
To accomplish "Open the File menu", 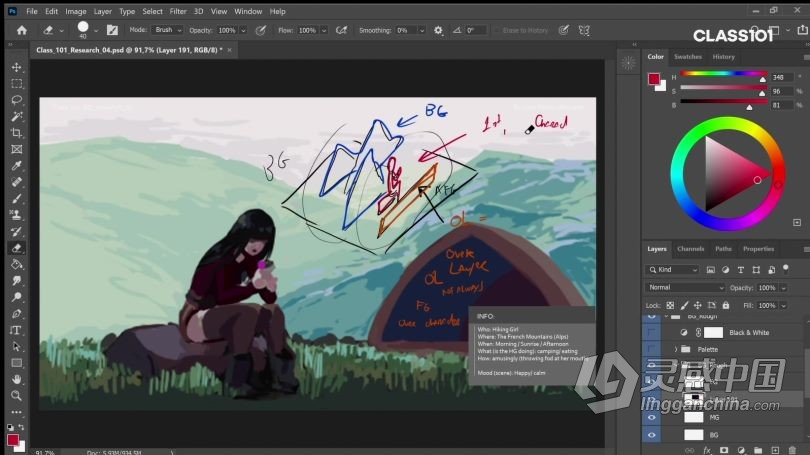I will point(32,11).
